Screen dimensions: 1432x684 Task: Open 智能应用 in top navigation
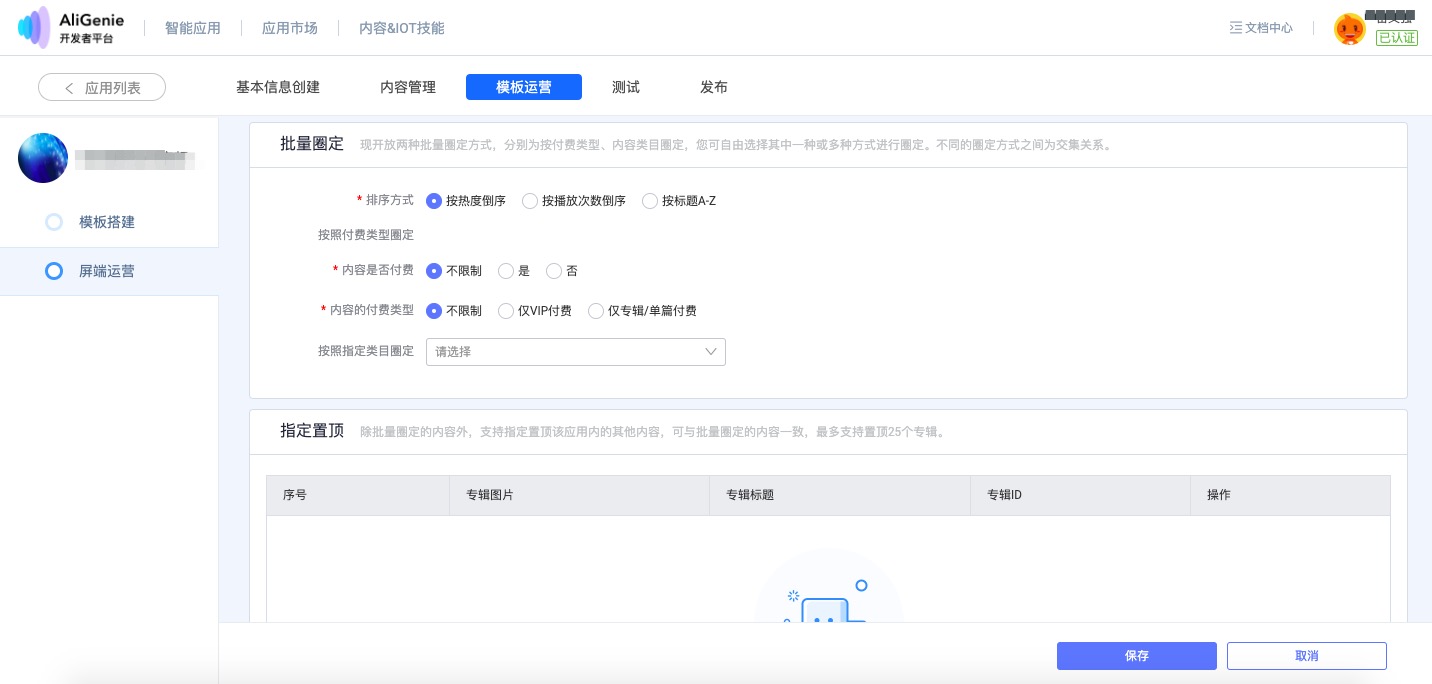click(x=193, y=28)
